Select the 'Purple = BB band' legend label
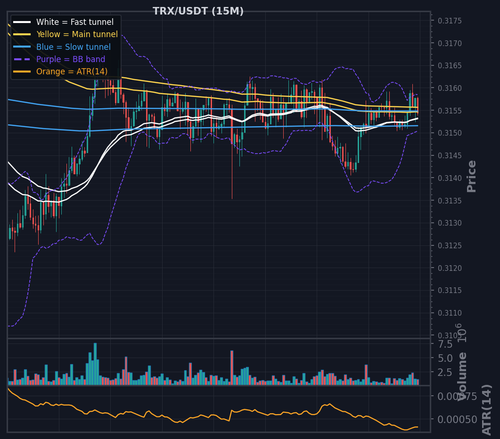The image size is (500, 439). point(71,59)
